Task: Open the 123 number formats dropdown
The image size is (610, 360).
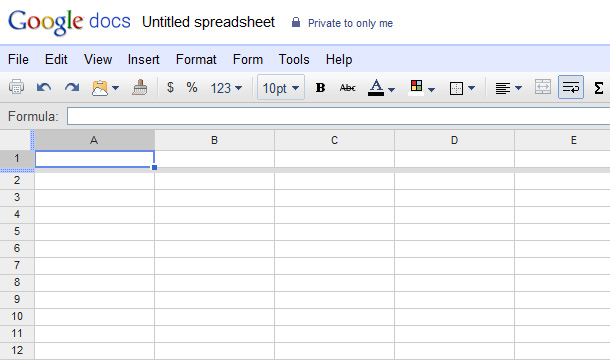Action: pyautogui.click(x=226, y=88)
